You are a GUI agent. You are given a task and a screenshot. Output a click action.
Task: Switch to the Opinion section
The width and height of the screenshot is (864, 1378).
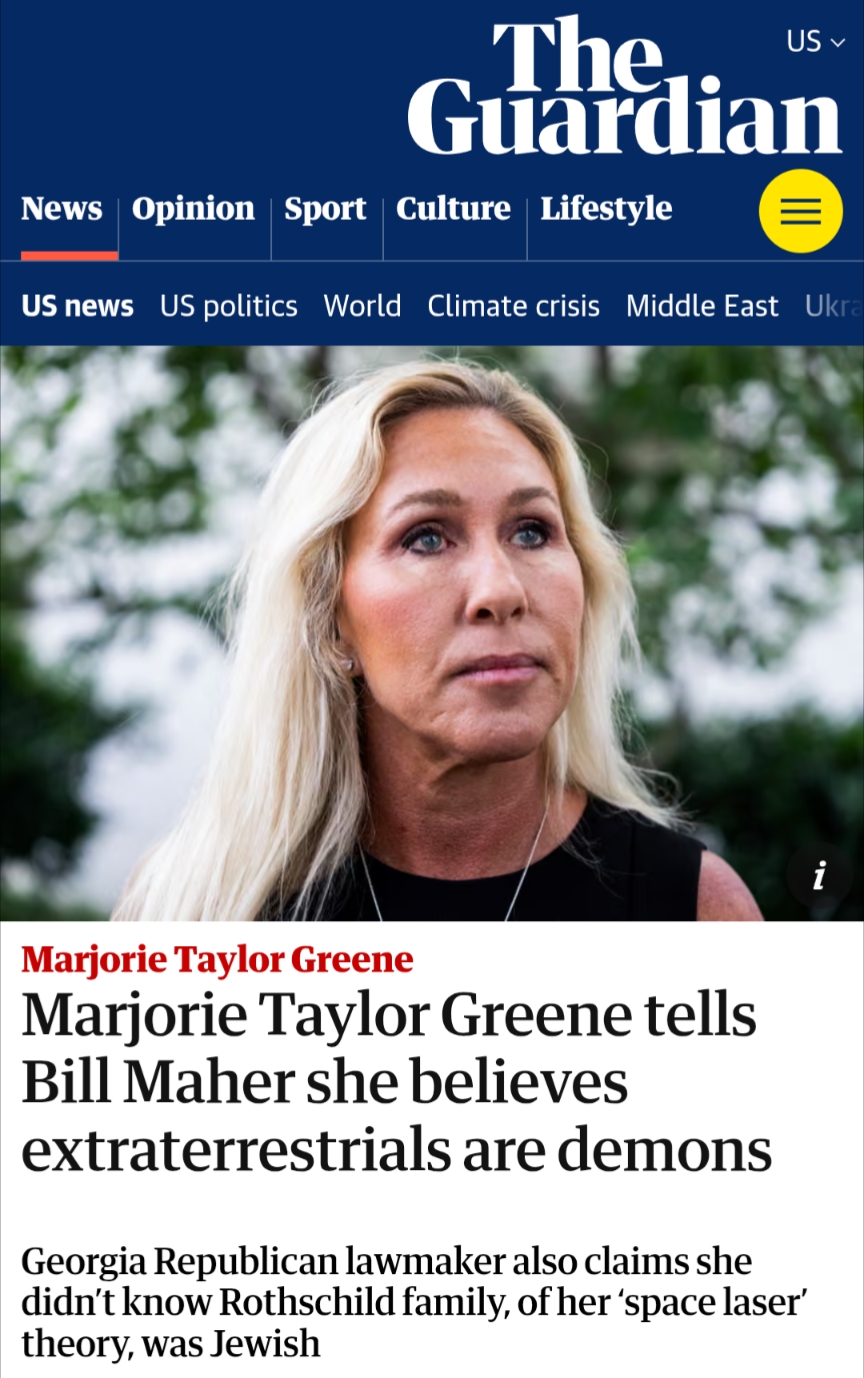pos(194,209)
